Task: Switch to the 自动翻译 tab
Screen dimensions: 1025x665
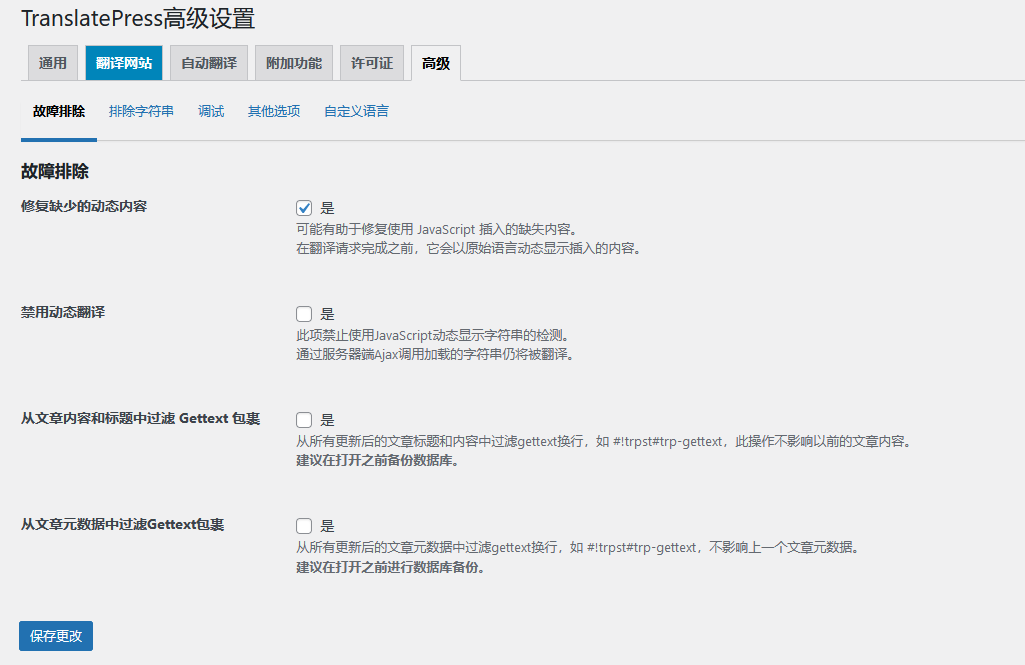Action: 208,62
